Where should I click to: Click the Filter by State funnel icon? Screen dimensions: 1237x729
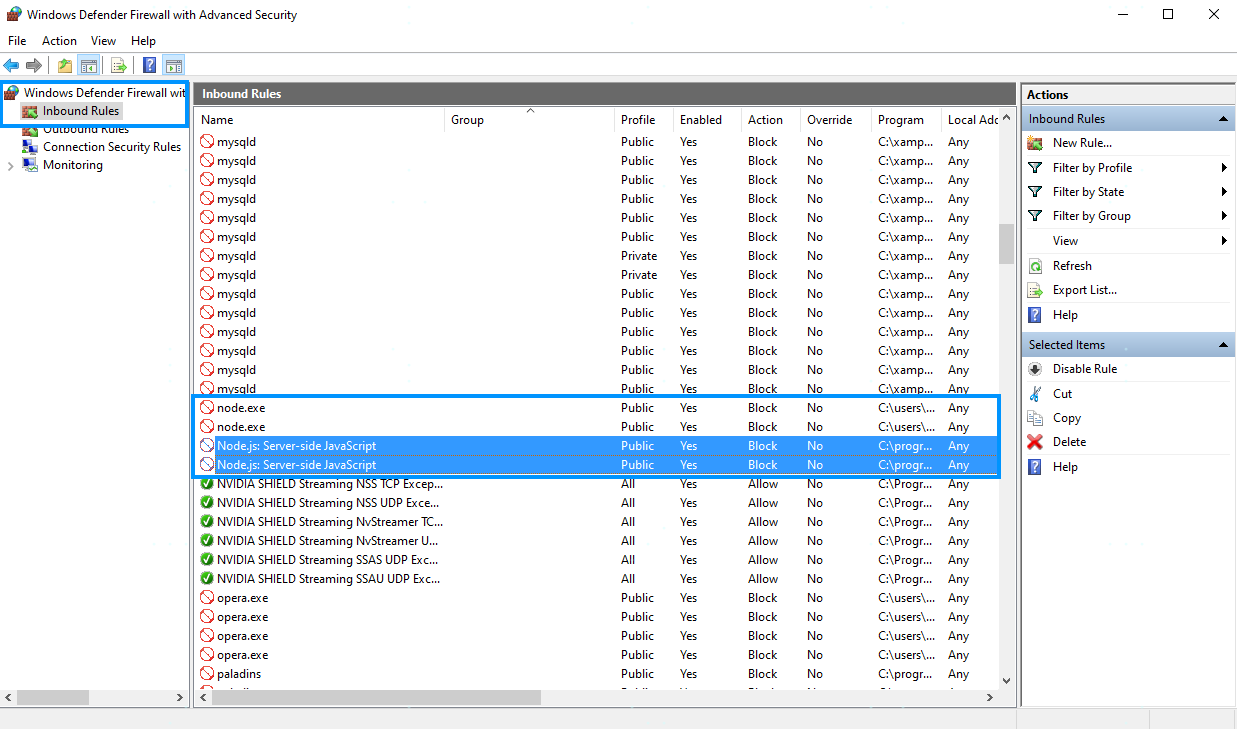click(x=1036, y=192)
